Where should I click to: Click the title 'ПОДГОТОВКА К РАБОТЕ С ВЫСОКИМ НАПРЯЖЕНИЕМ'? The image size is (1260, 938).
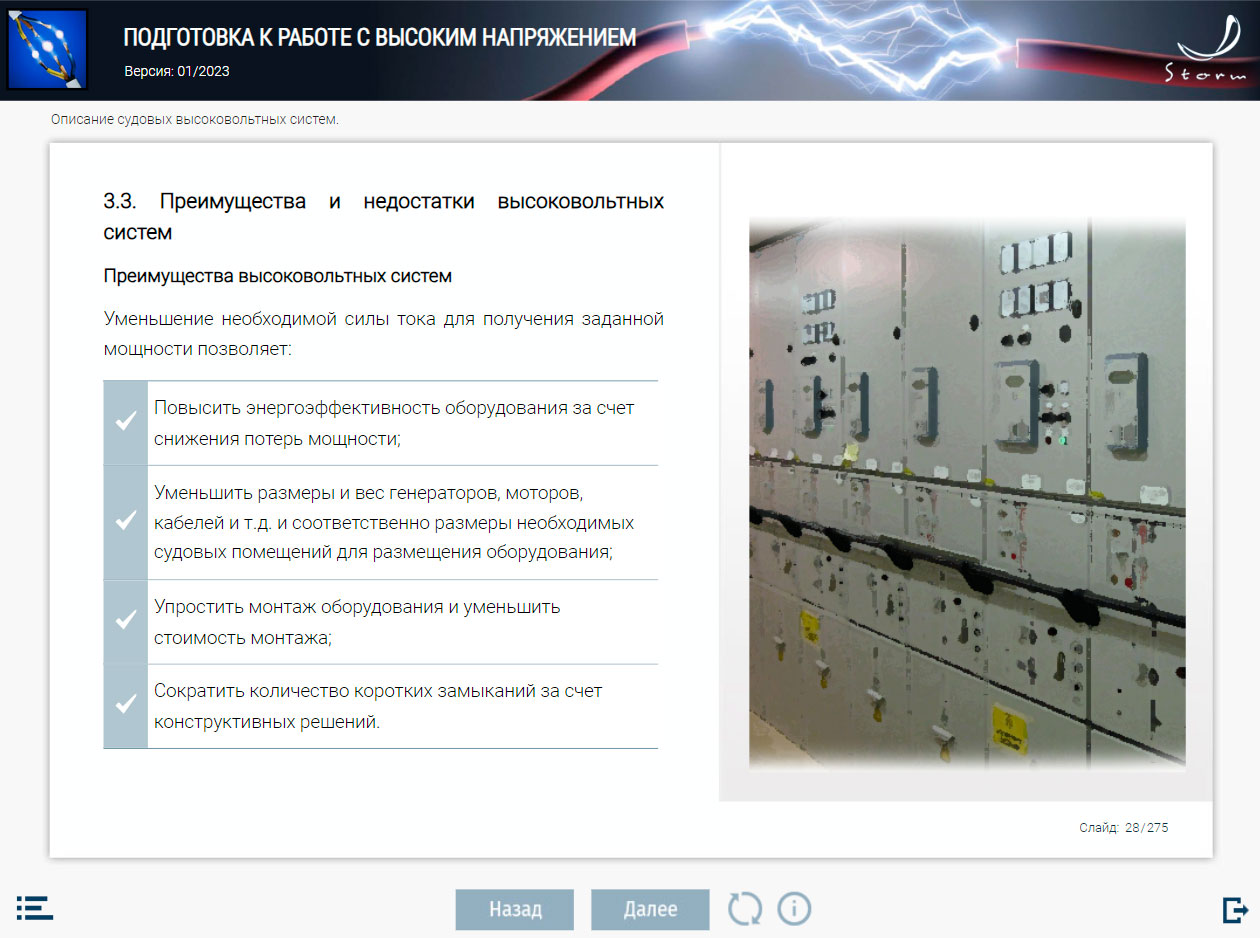(379, 38)
